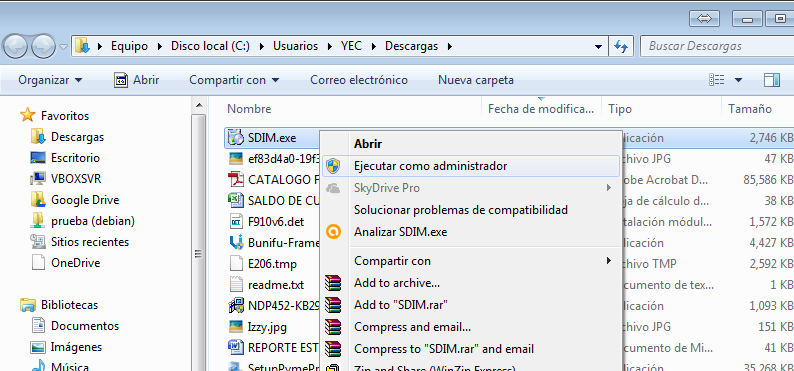Viewport: 794px width, 371px height.
Task: Click the WinRAR icon beside Add to "SDIM.rar"
Action: (333, 304)
